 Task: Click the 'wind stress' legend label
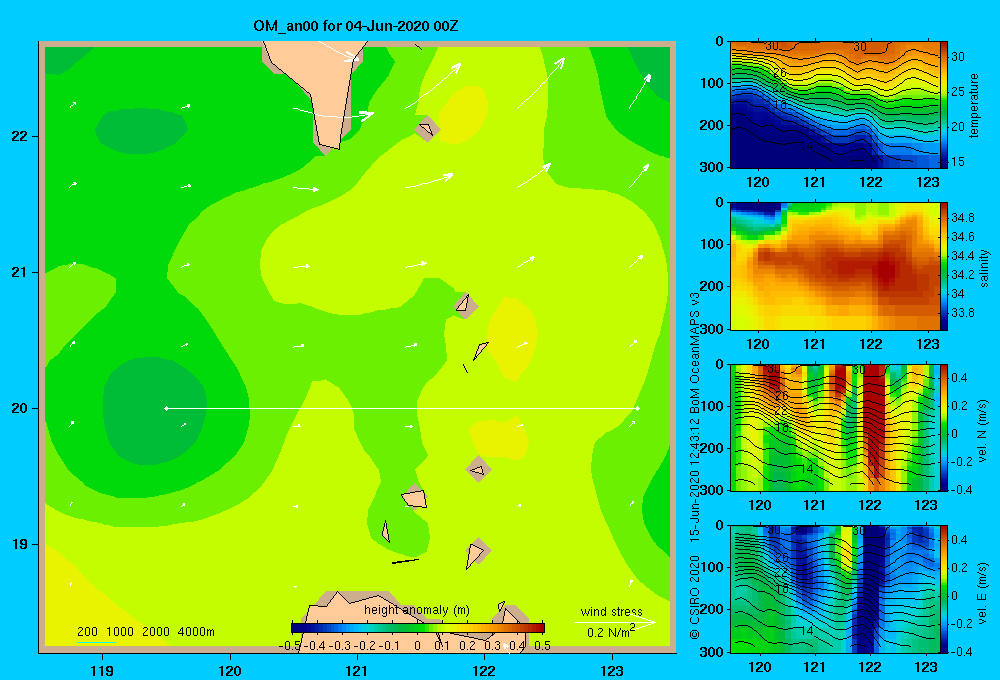coord(611,611)
